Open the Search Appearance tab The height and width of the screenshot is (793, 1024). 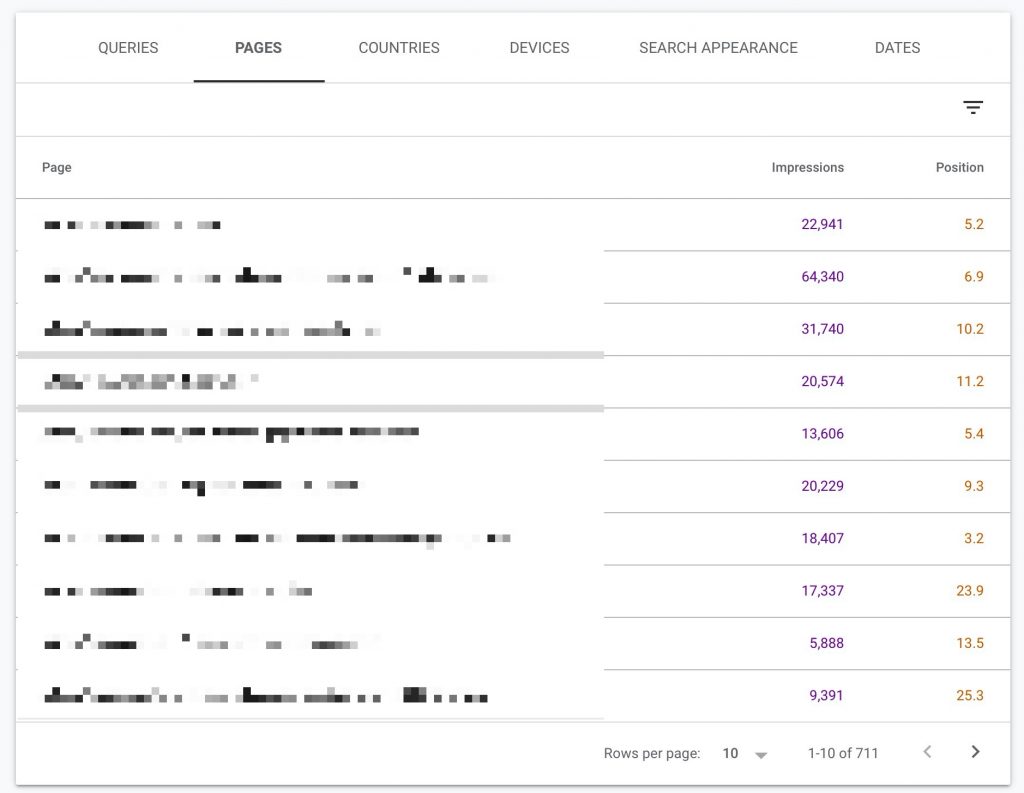pos(718,48)
